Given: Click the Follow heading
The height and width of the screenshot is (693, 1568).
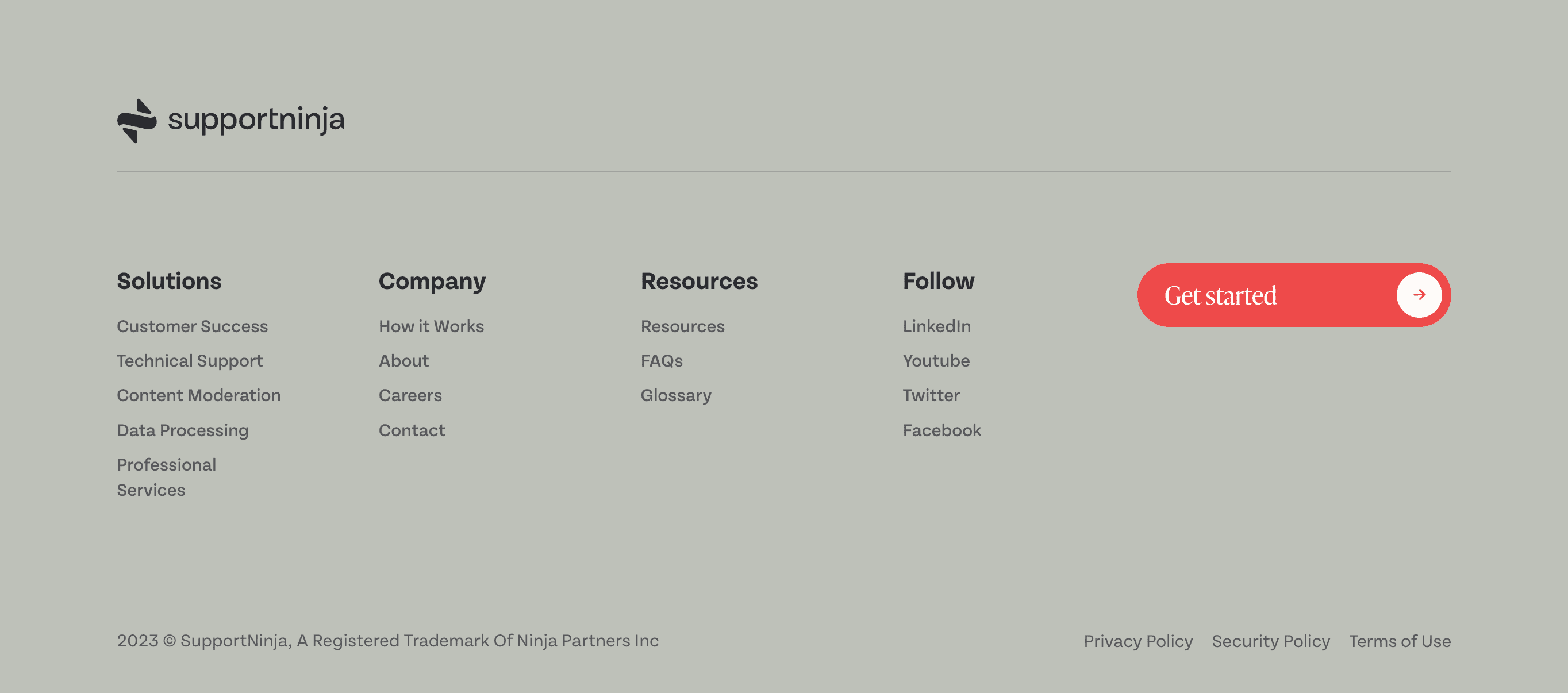Looking at the screenshot, I should click(938, 281).
